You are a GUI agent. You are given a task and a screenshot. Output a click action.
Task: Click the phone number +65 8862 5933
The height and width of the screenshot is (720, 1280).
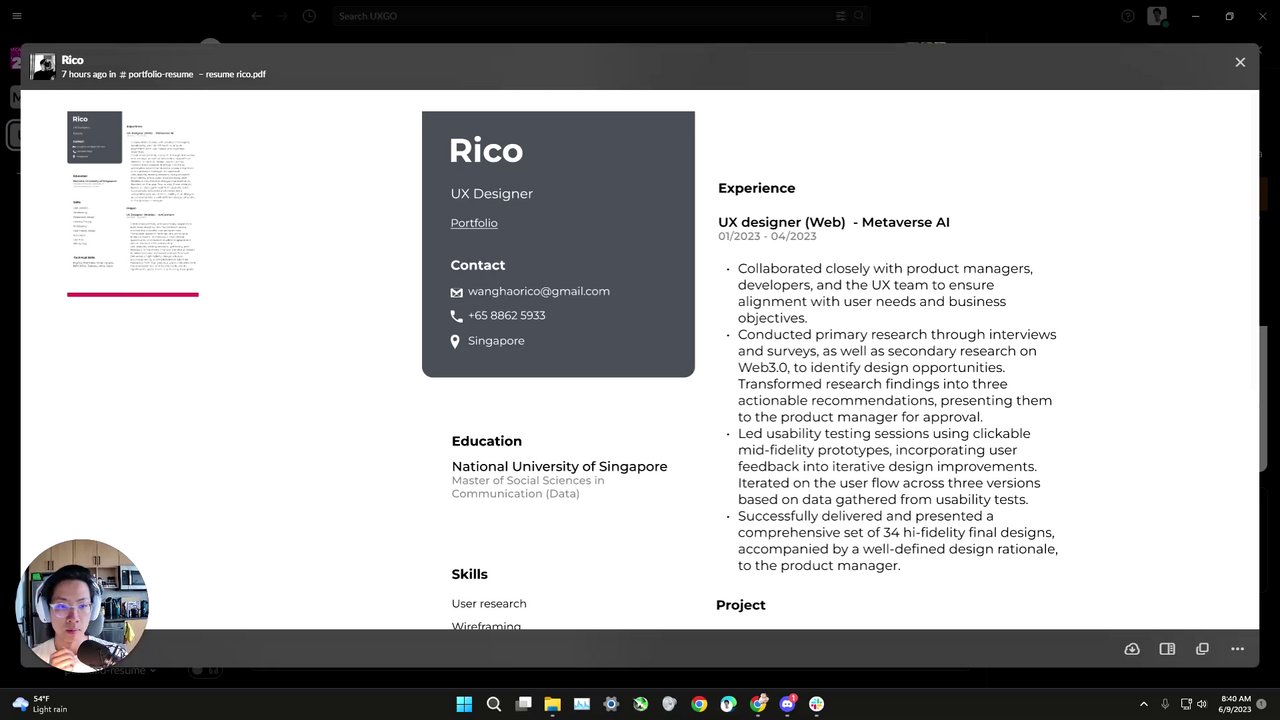tap(507, 315)
